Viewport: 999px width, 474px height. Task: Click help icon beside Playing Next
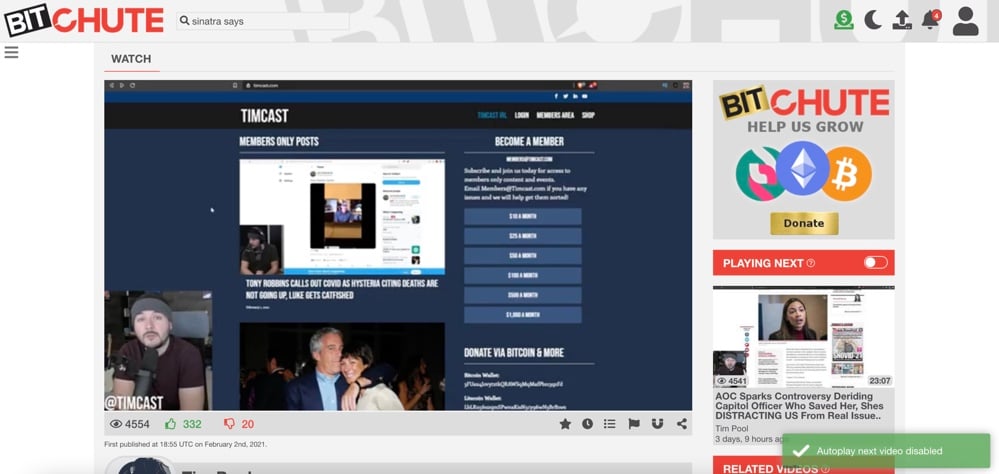(810, 263)
